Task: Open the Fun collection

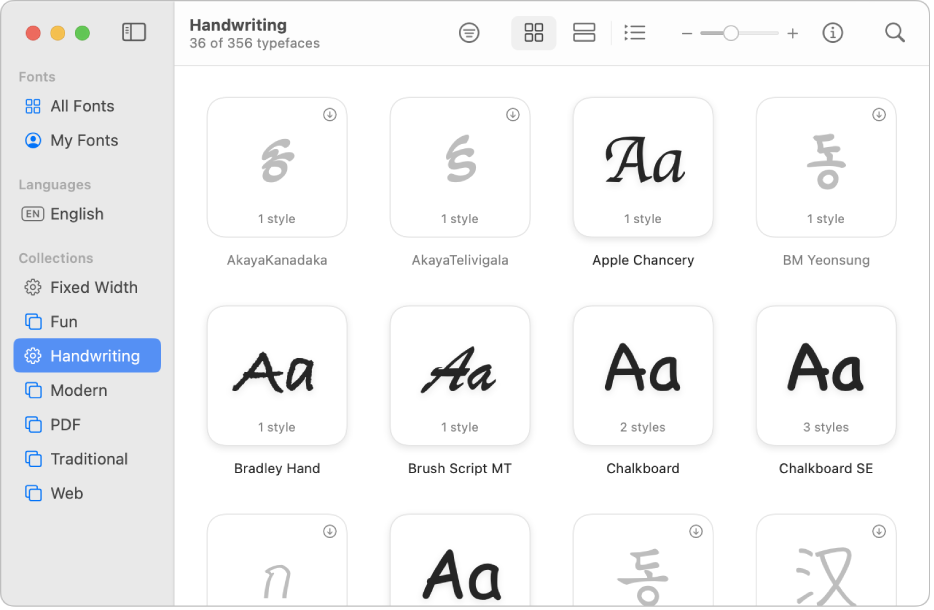Action: click(x=87, y=322)
